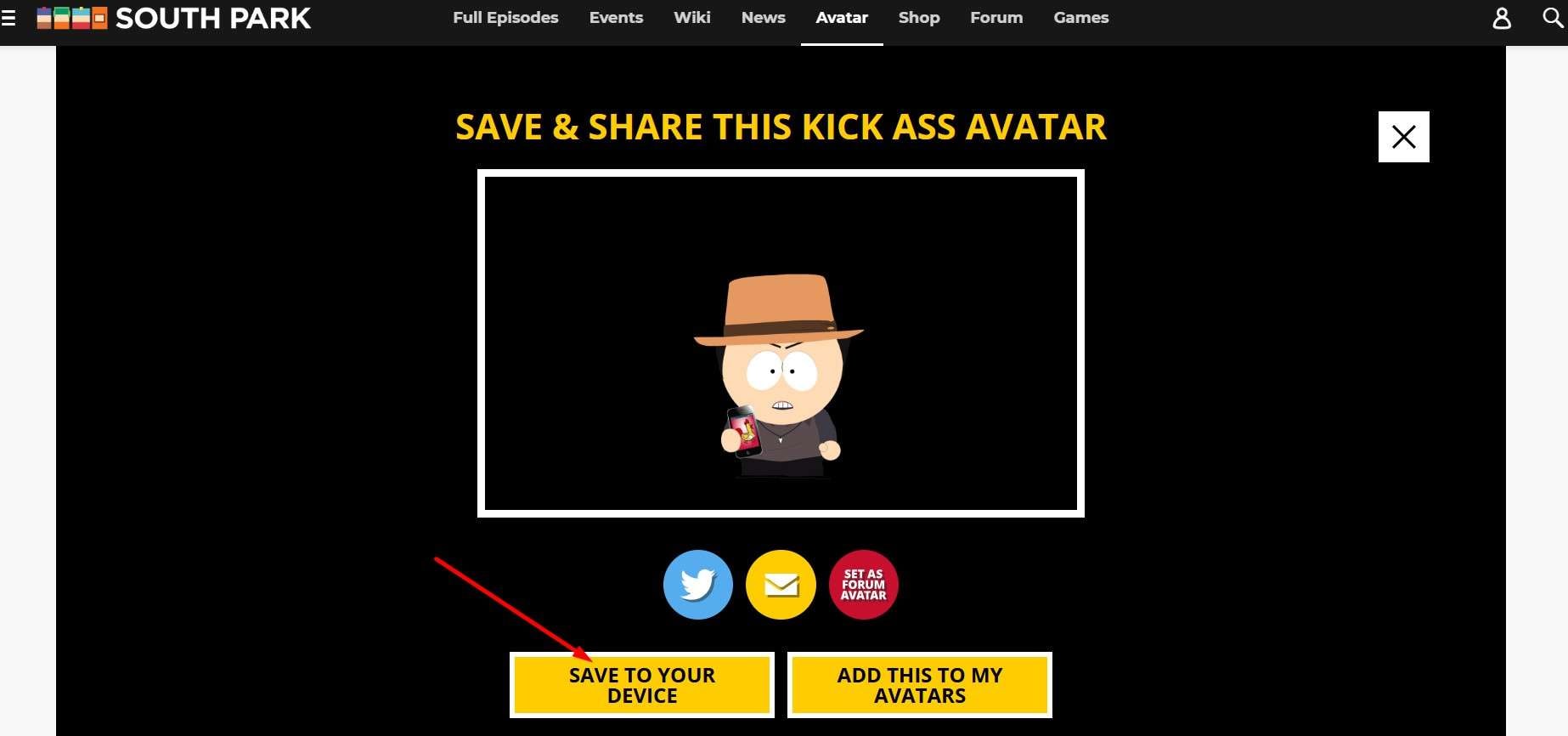Share avatar via Twitter icon
Screen dimensions: 1568x736
click(x=697, y=585)
